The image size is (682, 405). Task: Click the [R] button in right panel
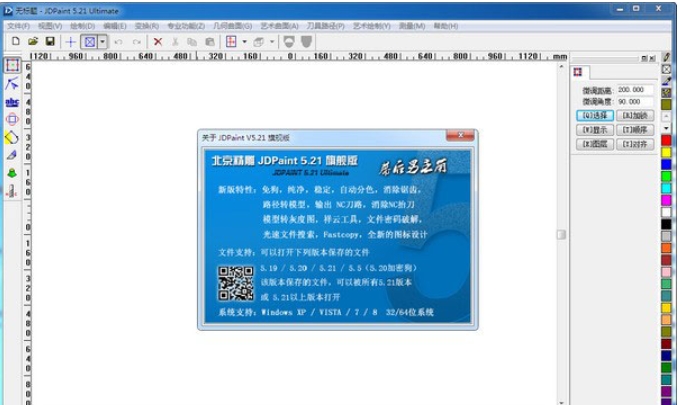635,115
